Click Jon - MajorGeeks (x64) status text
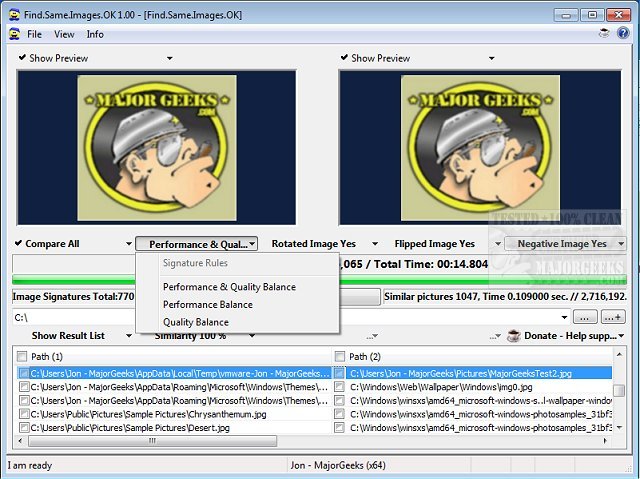 coord(338,465)
